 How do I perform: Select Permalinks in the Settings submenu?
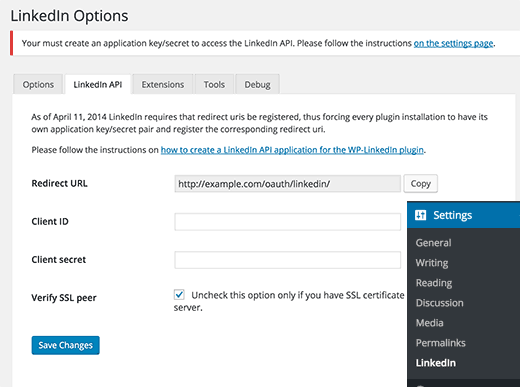click(440, 343)
